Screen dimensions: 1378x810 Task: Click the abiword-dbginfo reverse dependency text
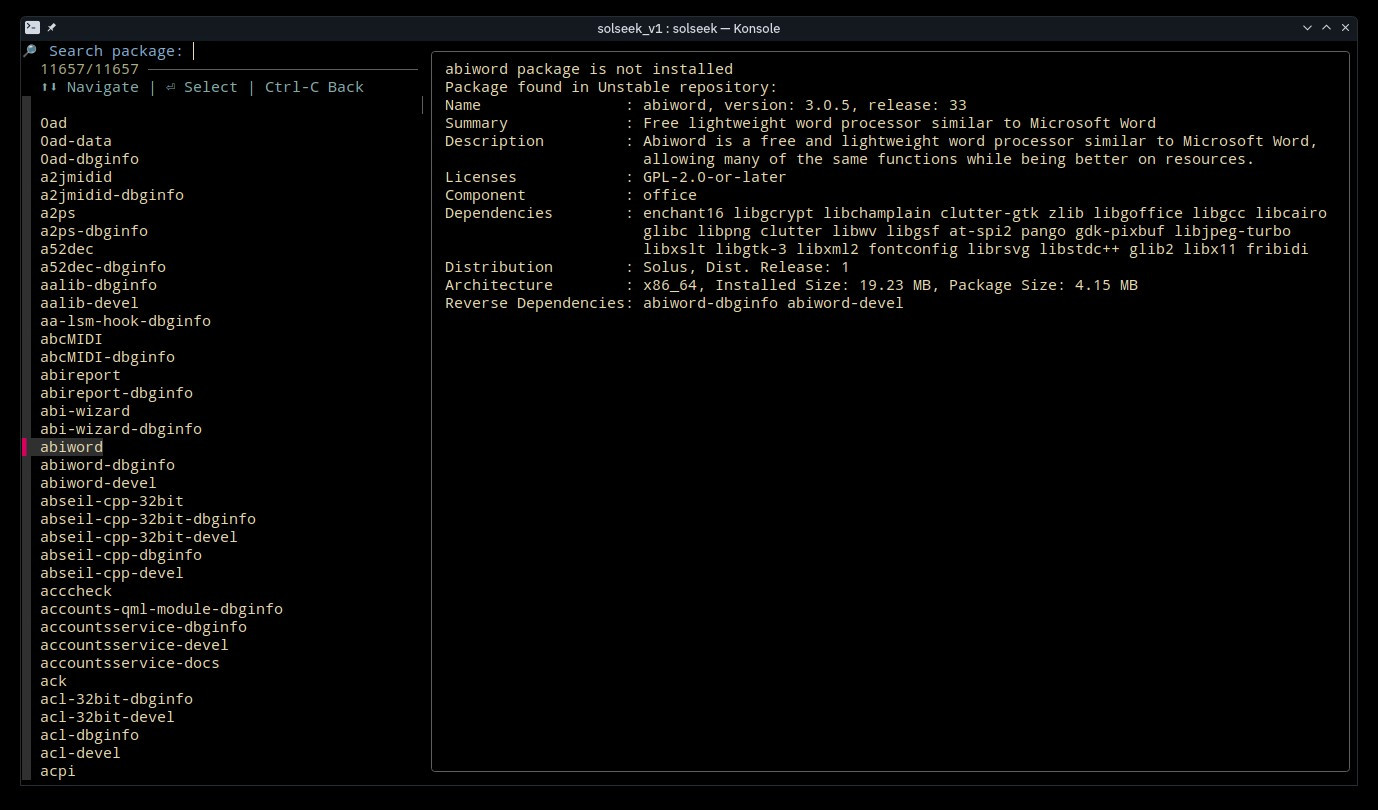click(x=710, y=303)
